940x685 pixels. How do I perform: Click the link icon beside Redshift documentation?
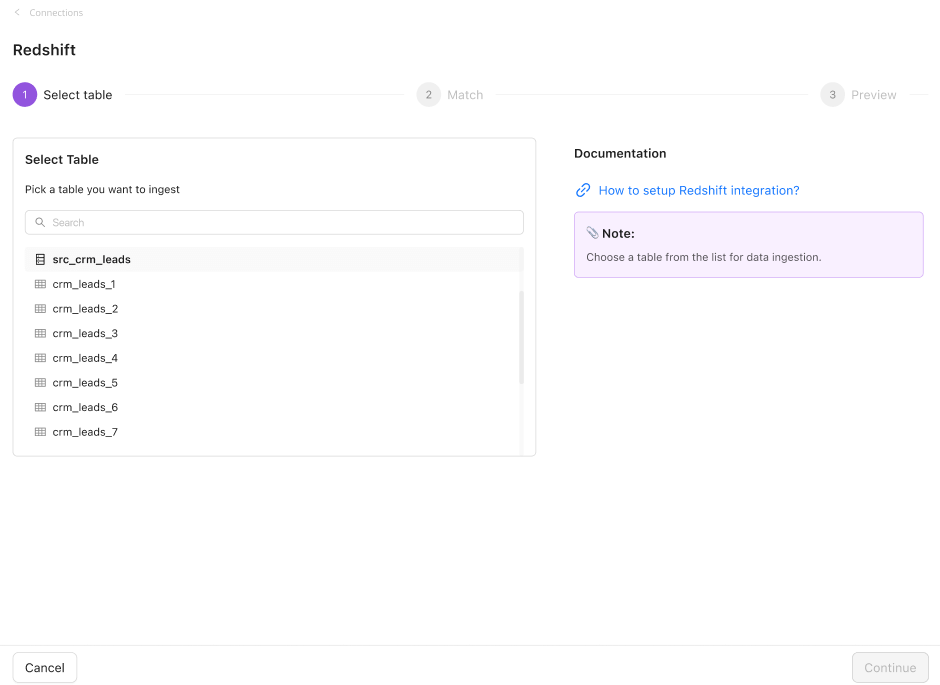coord(583,191)
